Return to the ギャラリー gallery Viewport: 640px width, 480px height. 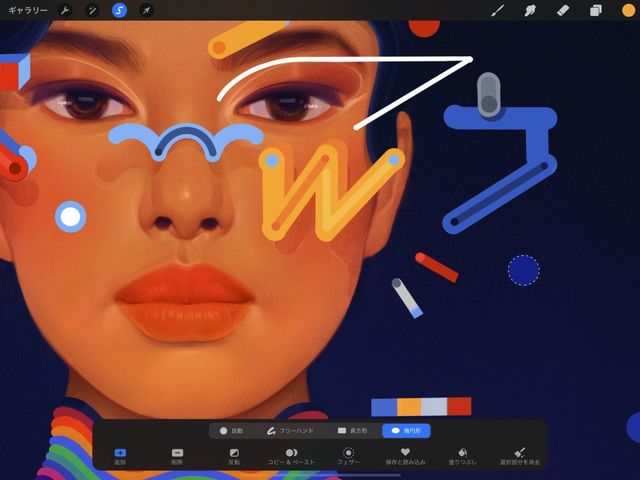[28, 10]
